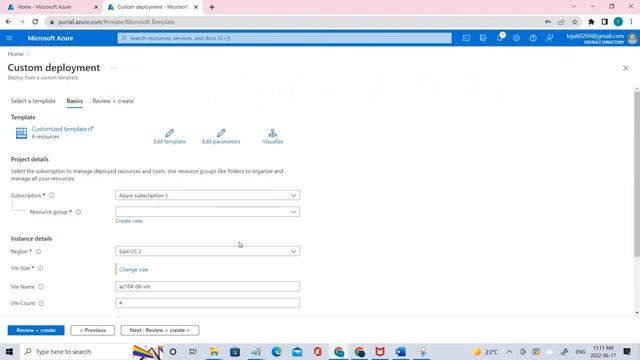Reload the browser page

(x=35, y=22)
